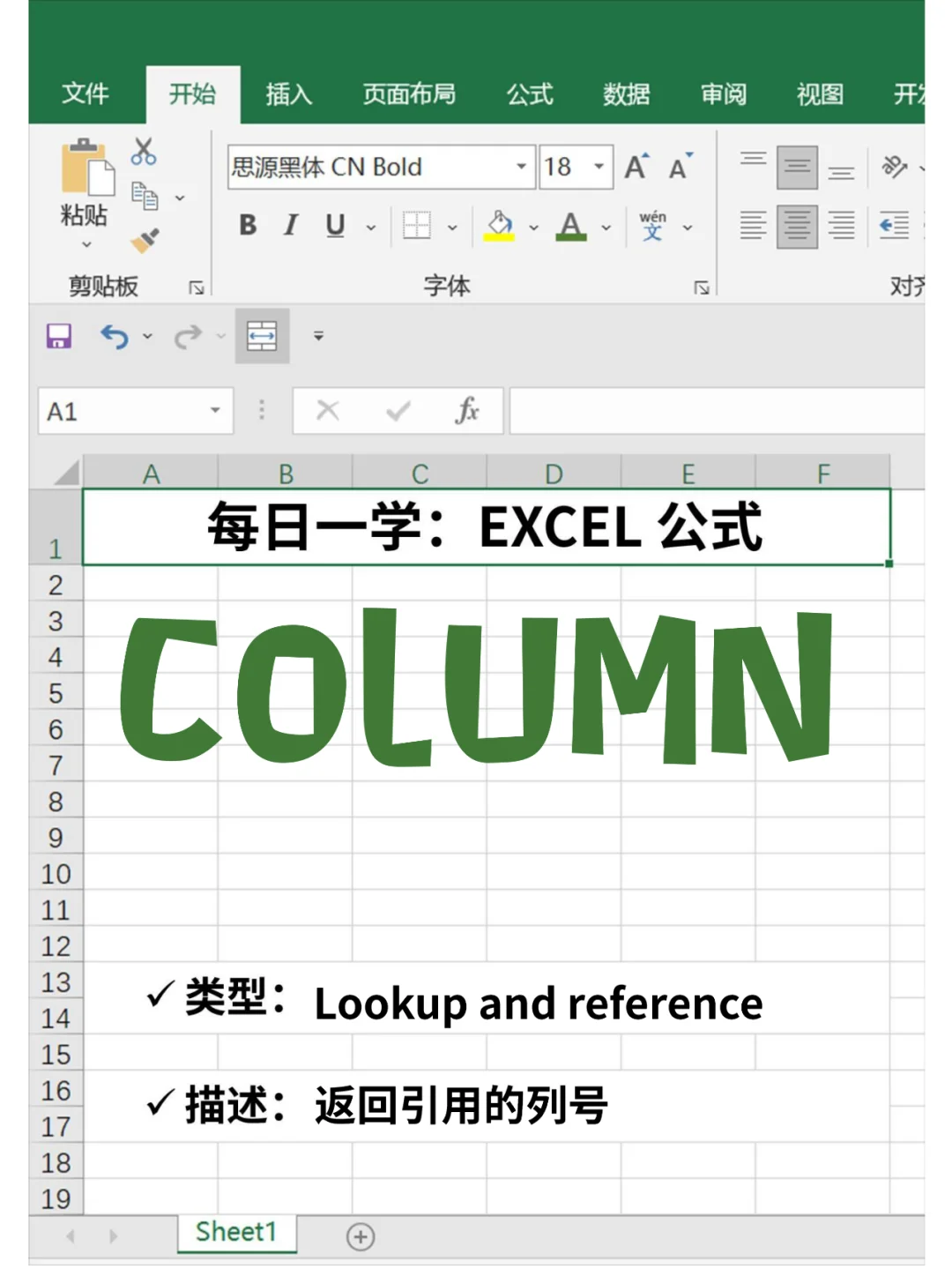Click the merge cells quick access icon
The width and height of the screenshot is (952, 1269).
click(x=262, y=336)
